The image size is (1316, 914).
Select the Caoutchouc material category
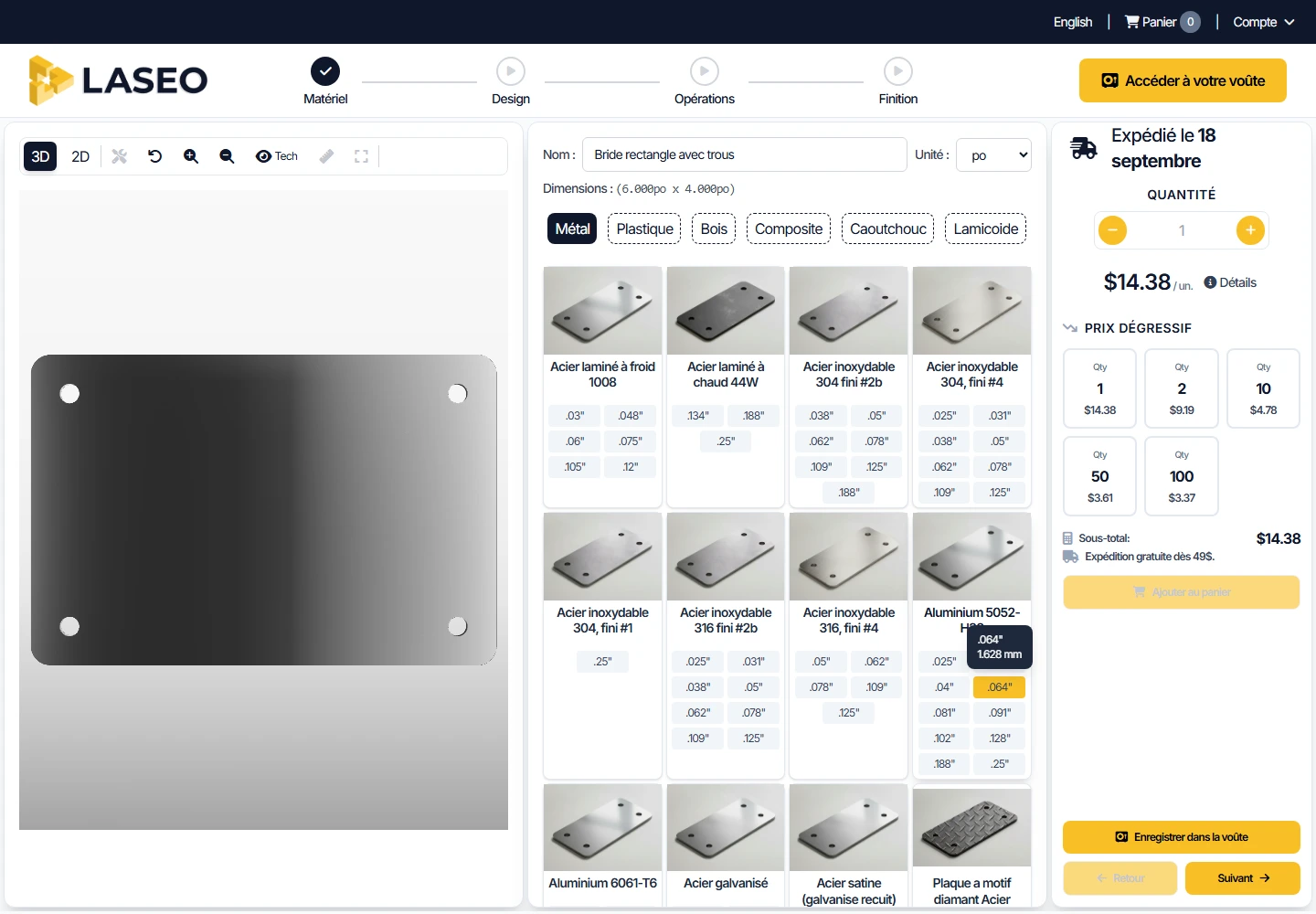point(888,228)
